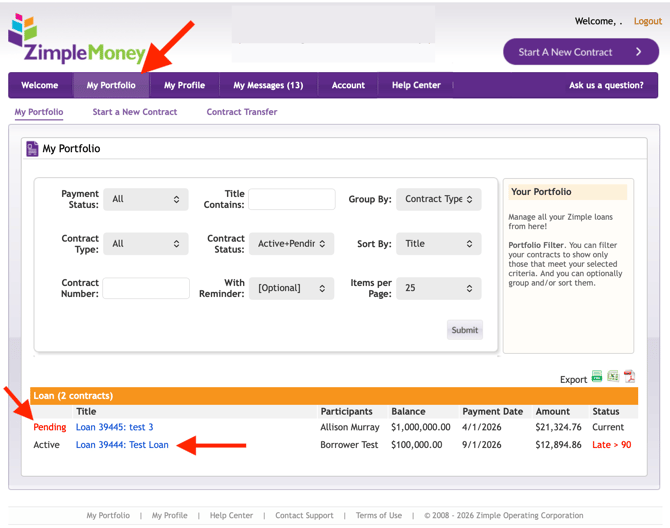The width and height of the screenshot is (670, 528).
Task: Click balance $100,000.00
Action: (417, 445)
